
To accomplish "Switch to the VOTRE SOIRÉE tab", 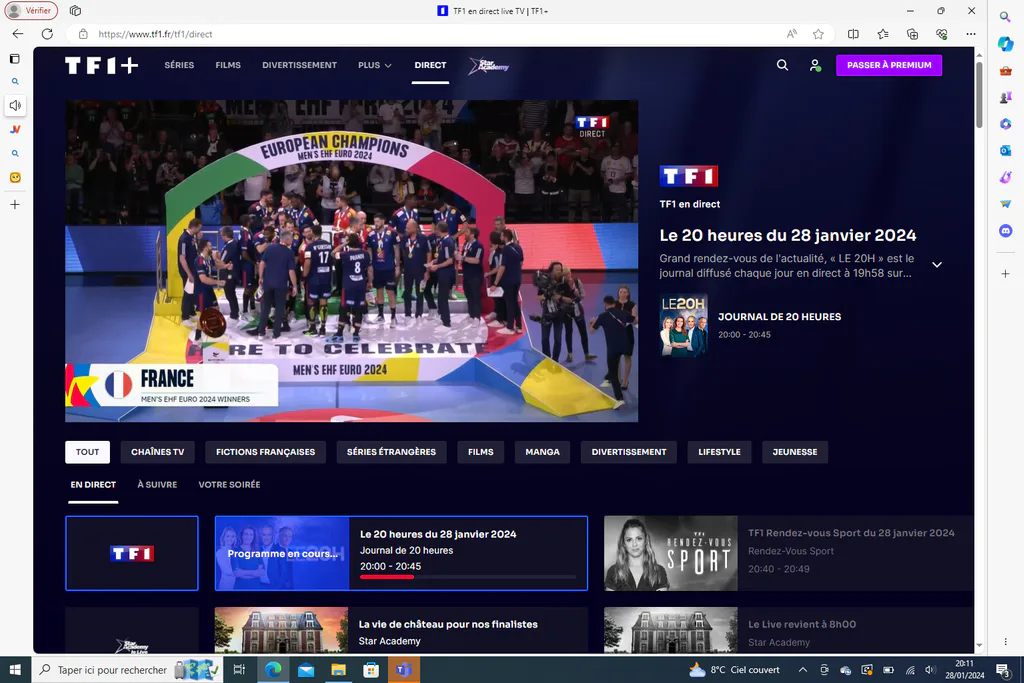I will [229, 484].
